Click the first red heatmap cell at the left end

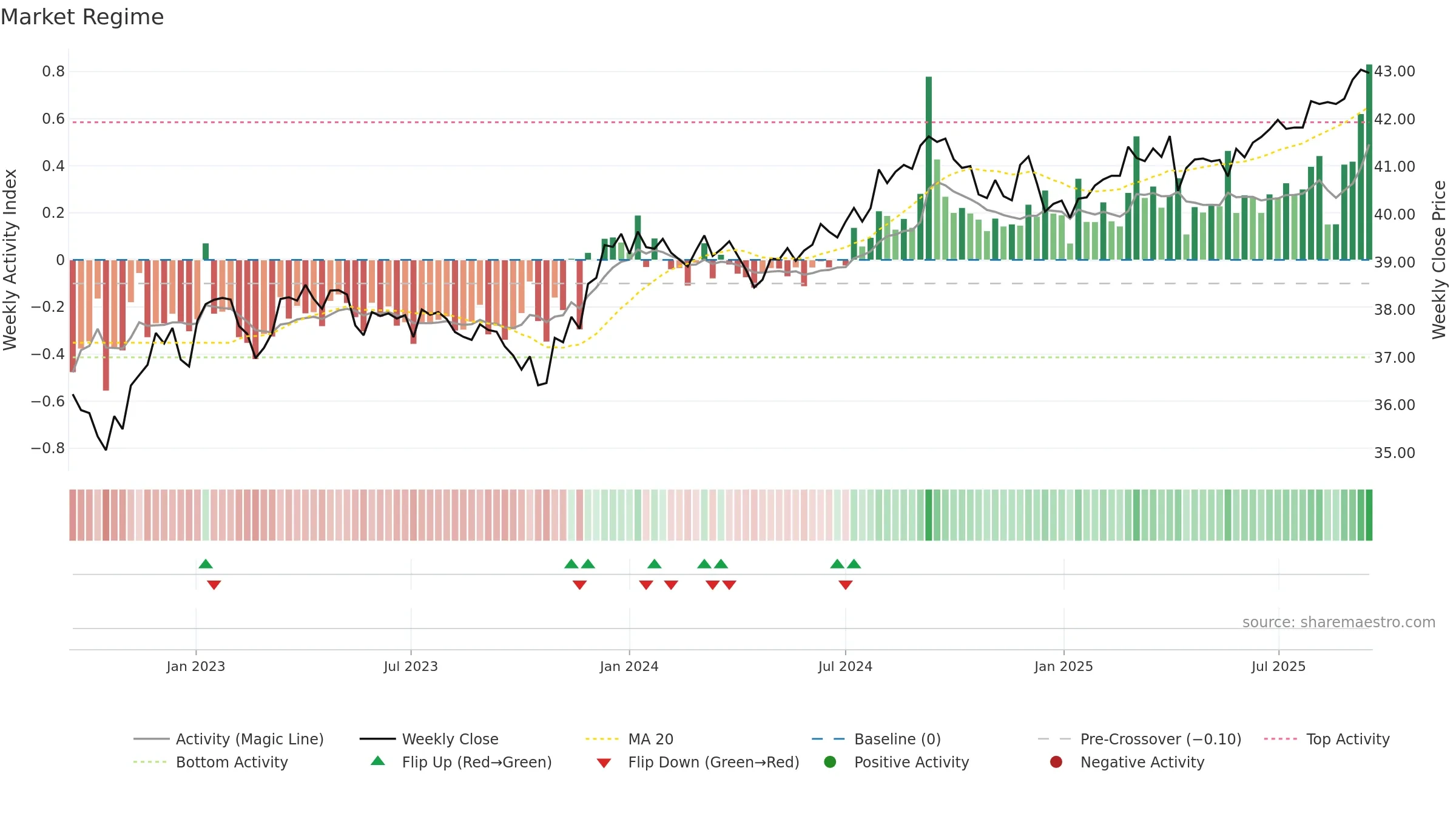[x=73, y=515]
